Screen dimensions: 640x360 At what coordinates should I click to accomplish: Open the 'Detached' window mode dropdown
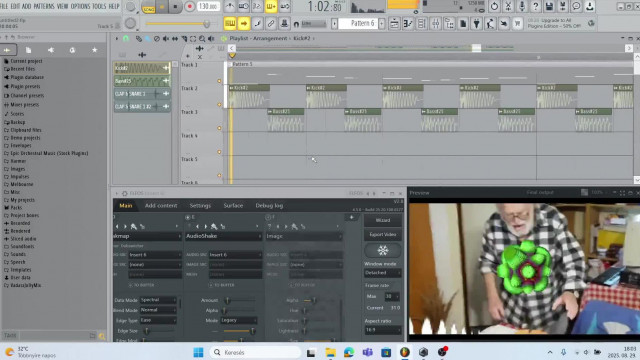(382, 273)
